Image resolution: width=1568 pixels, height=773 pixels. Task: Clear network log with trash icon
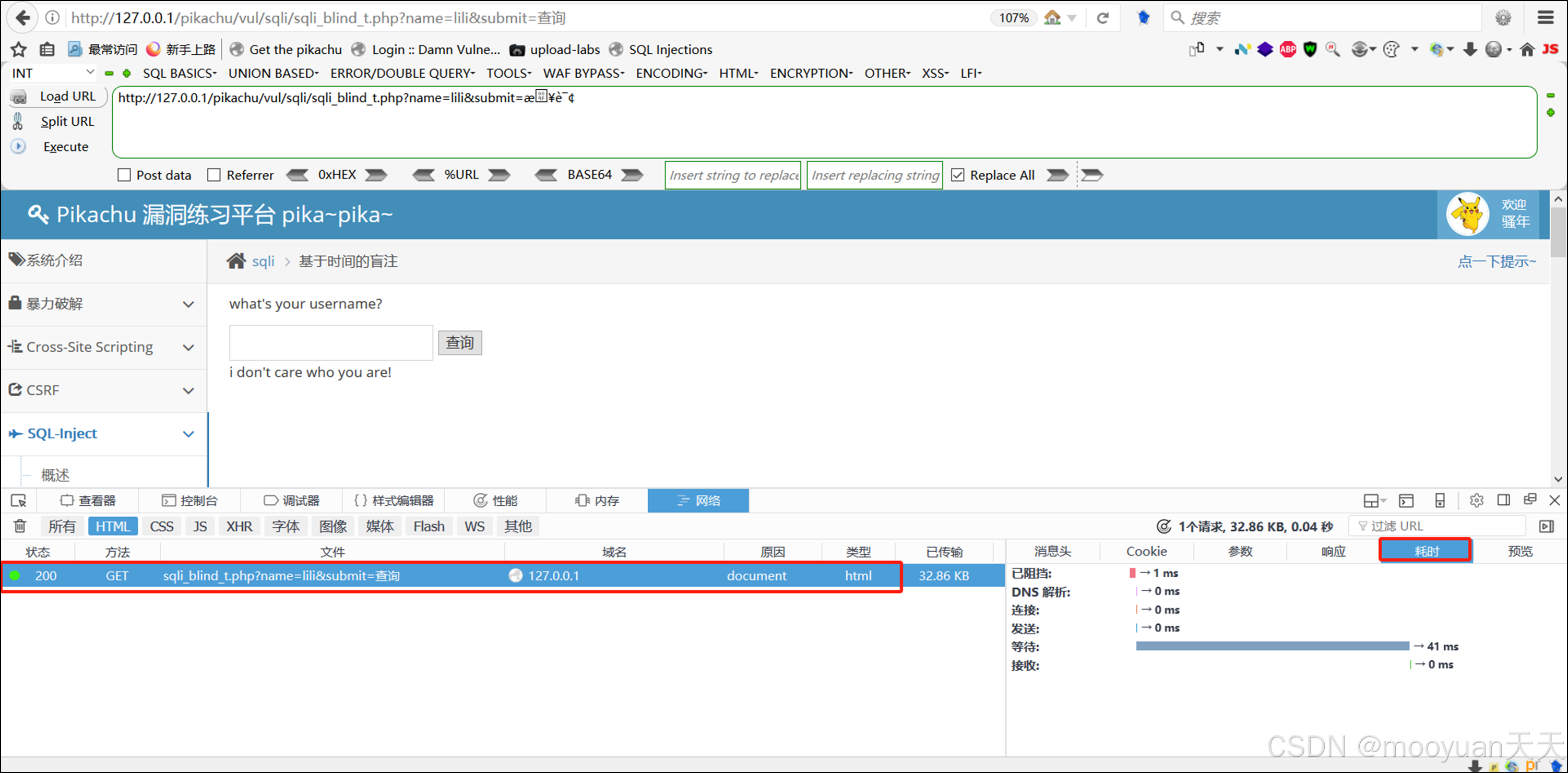(20, 526)
